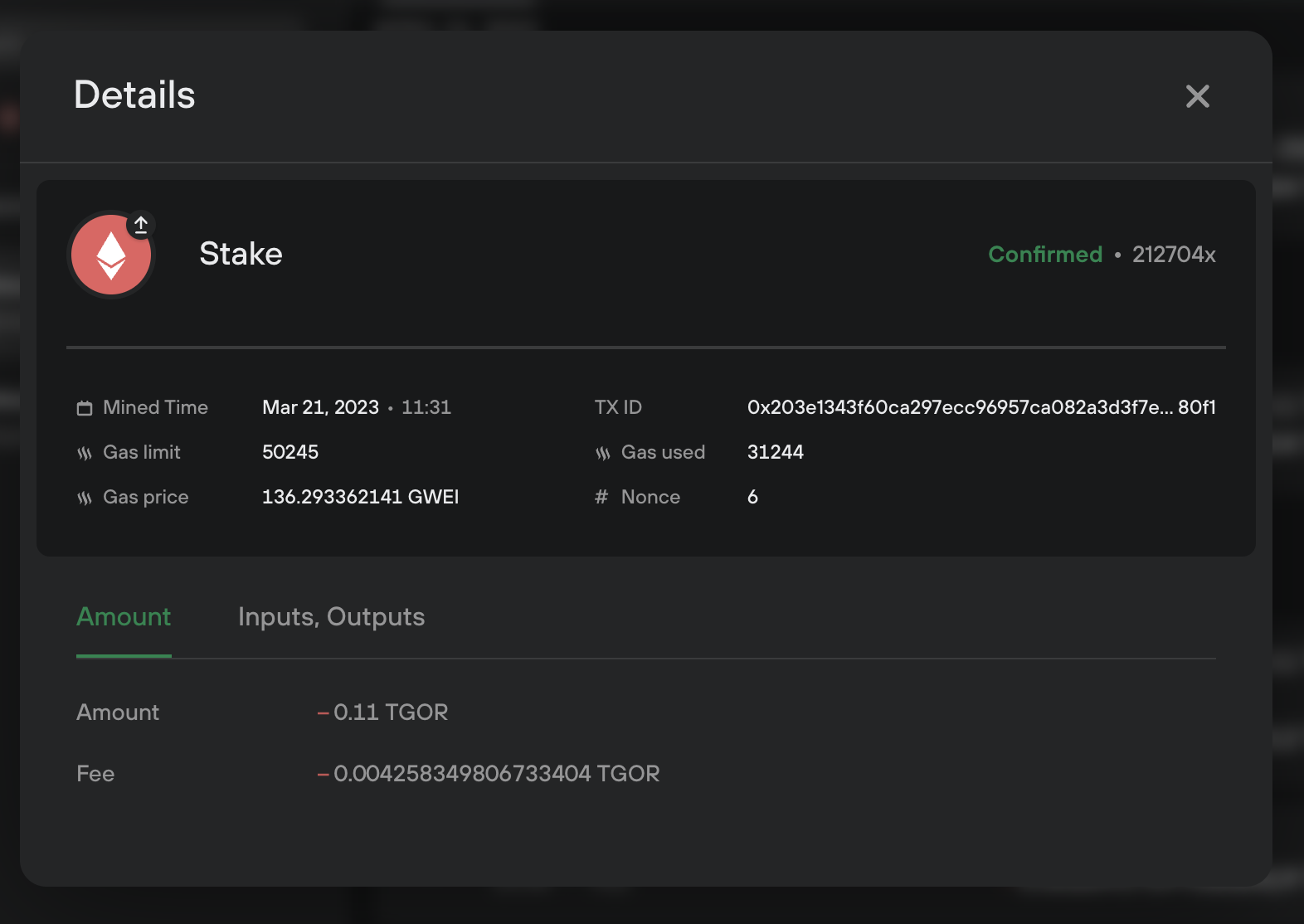Click the gas icon next to Gas used
Image resolution: width=1304 pixels, height=924 pixels.
coord(602,453)
